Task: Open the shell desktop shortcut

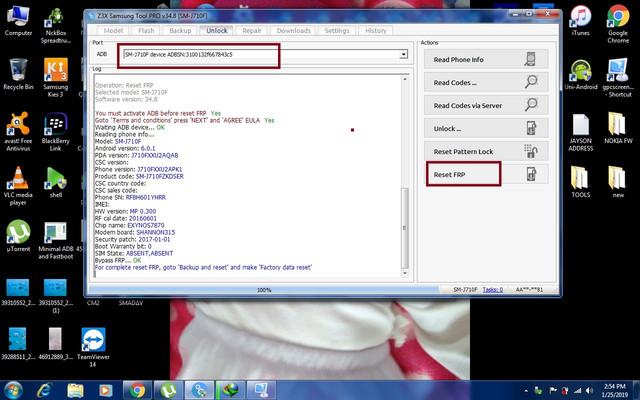Action: (56, 182)
